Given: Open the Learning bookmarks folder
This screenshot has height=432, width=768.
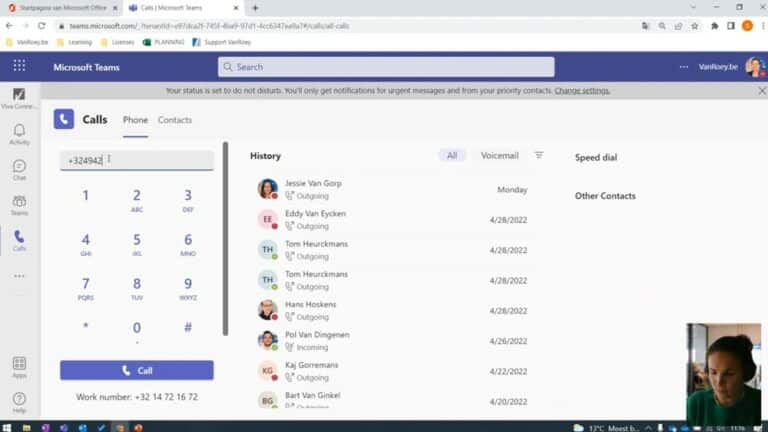Looking at the screenshot, I should (74, 42).
